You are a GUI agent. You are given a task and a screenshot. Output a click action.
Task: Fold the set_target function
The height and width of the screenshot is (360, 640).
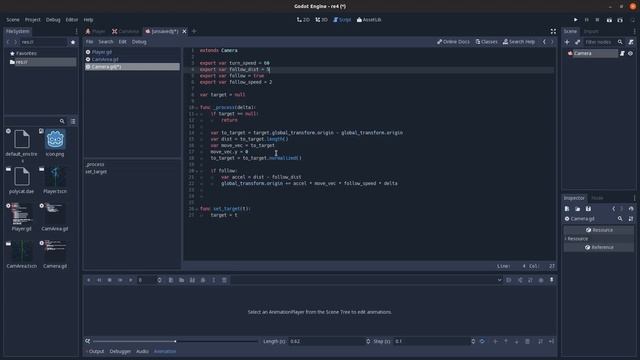click(197, 209)
